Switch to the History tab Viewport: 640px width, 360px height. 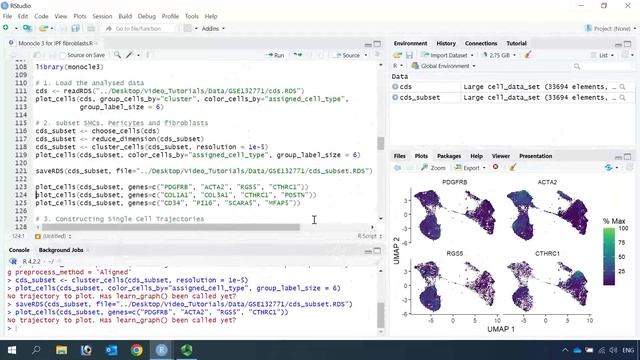[446, 43]
